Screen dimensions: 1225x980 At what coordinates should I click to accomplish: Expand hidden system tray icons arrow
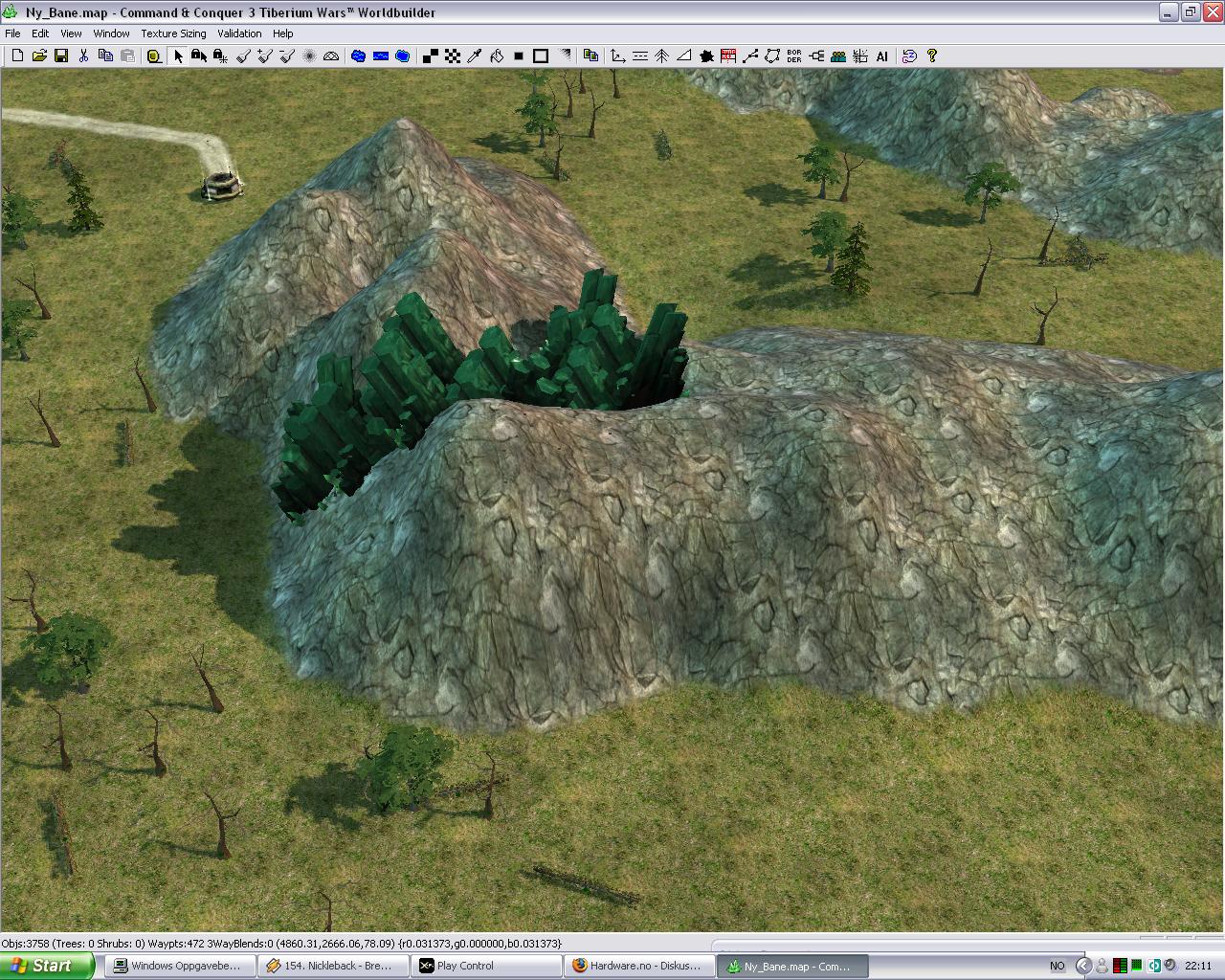(x=1083, y=966)
